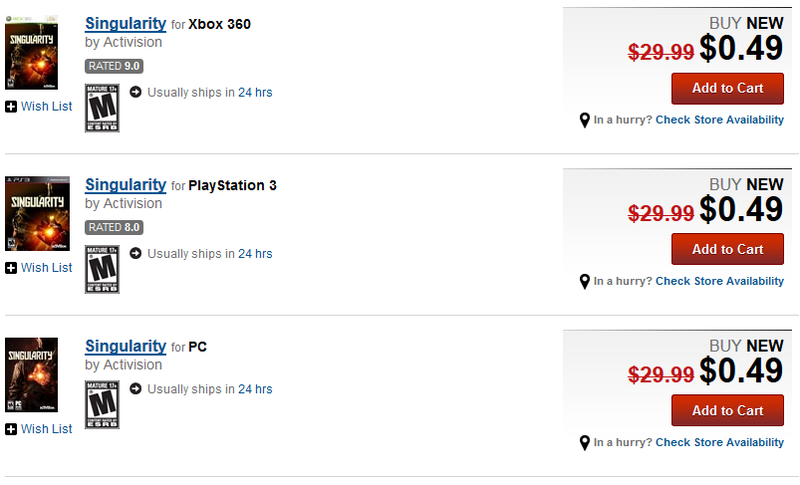Add Xbox 360 Singularity to cart
The width and height of the screenshot is (800, 485).
click(728, 88)
